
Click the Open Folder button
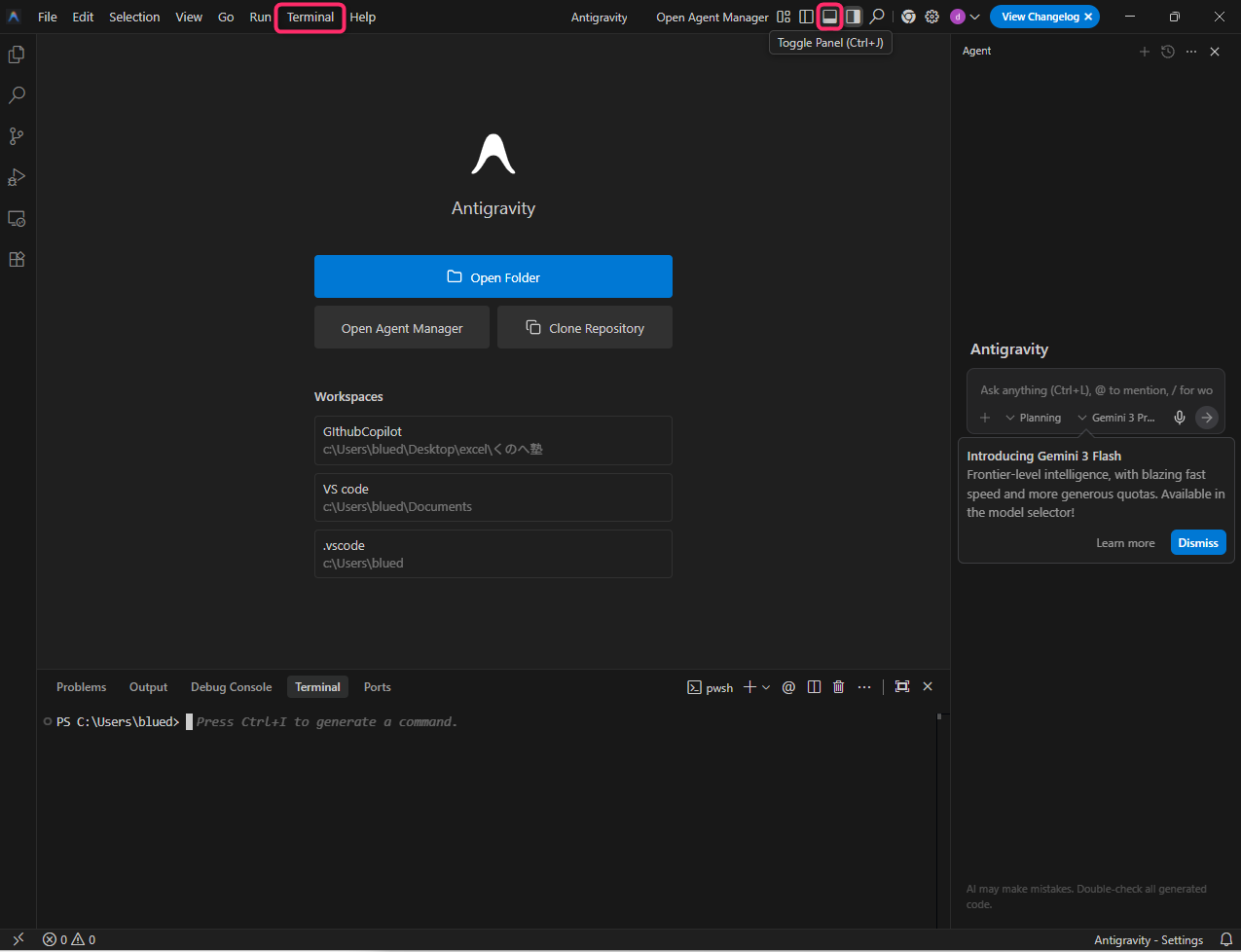click(x=493, y=276)
